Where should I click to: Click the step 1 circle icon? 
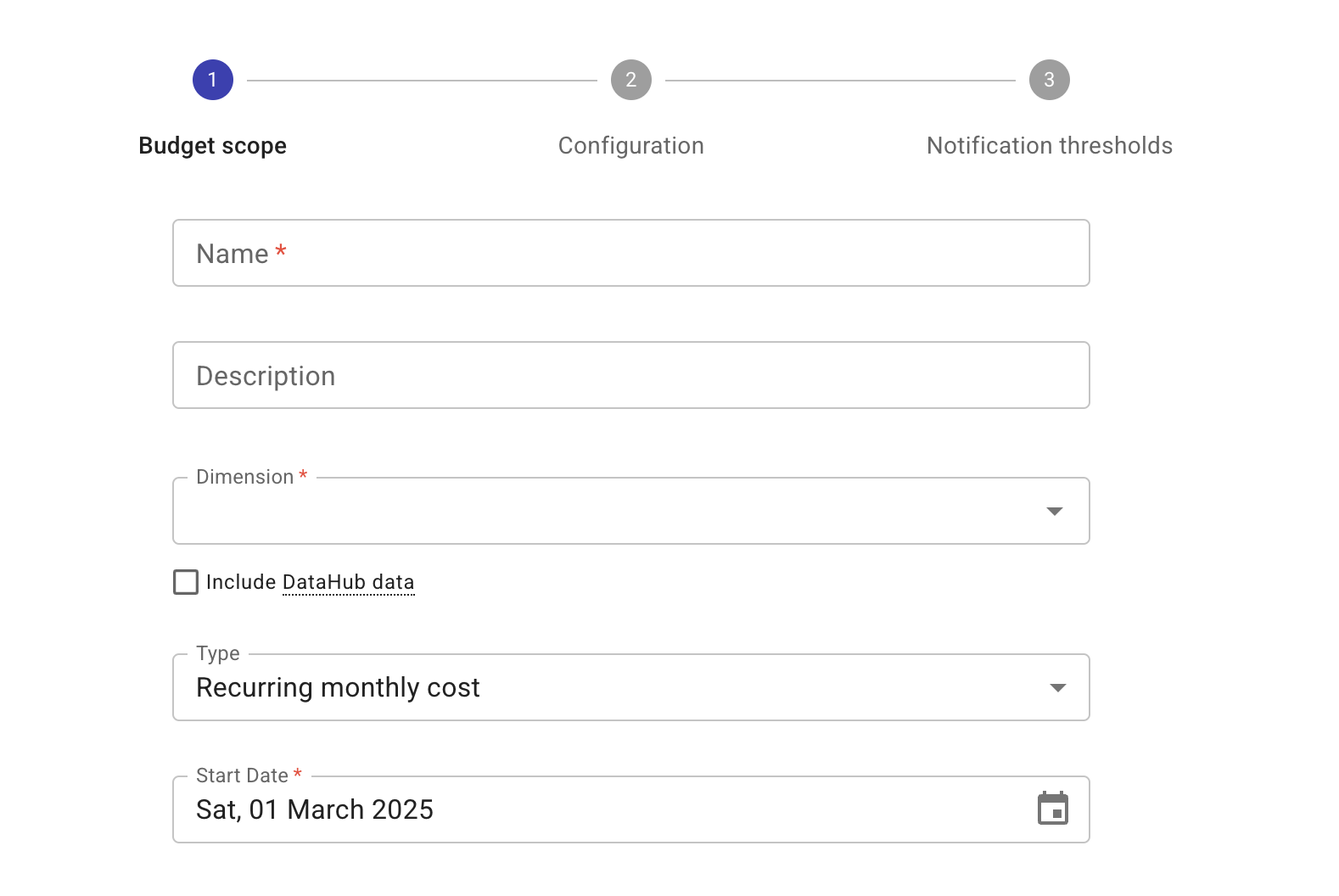point(212,80)
